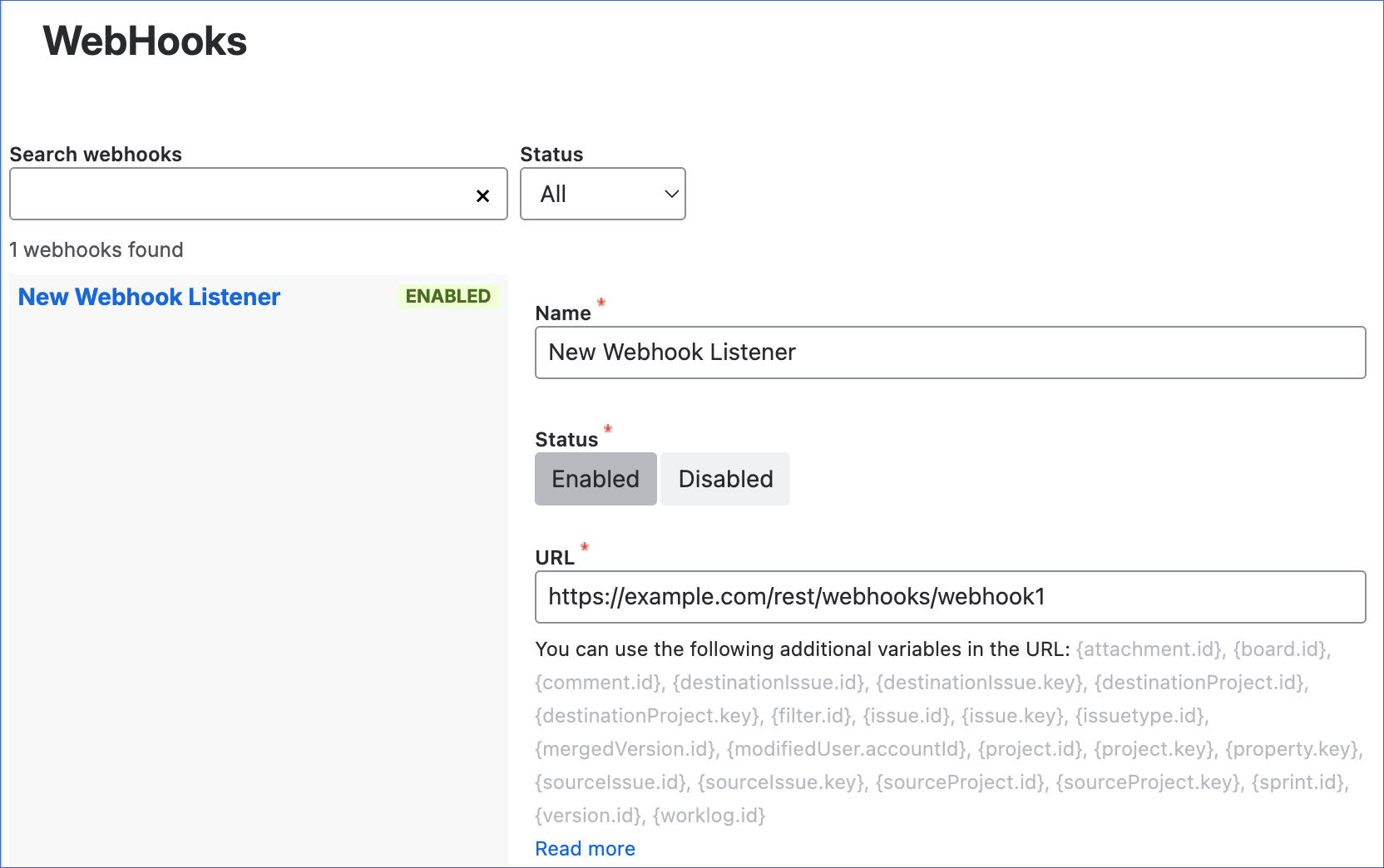1384x868 pixels.
Task: Click the {board.id} variable text
Action: coord(1279,649)
